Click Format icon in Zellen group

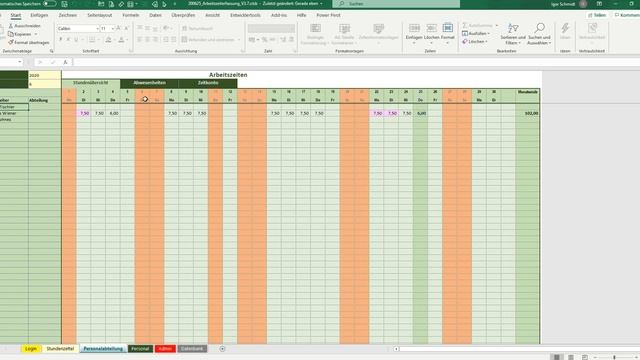[448, 28]
